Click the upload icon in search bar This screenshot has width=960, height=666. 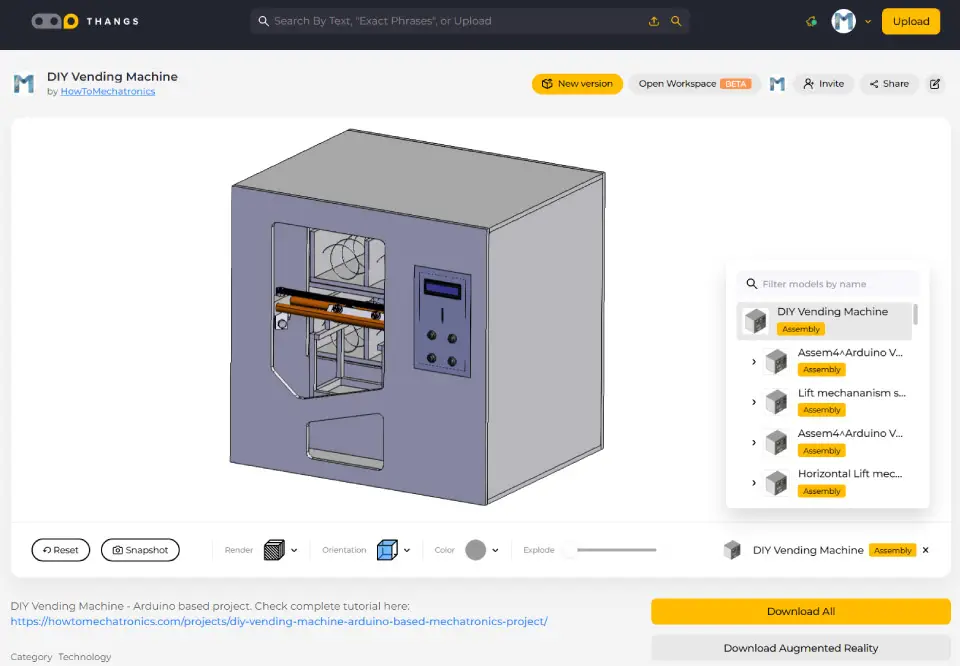(654, 21)
